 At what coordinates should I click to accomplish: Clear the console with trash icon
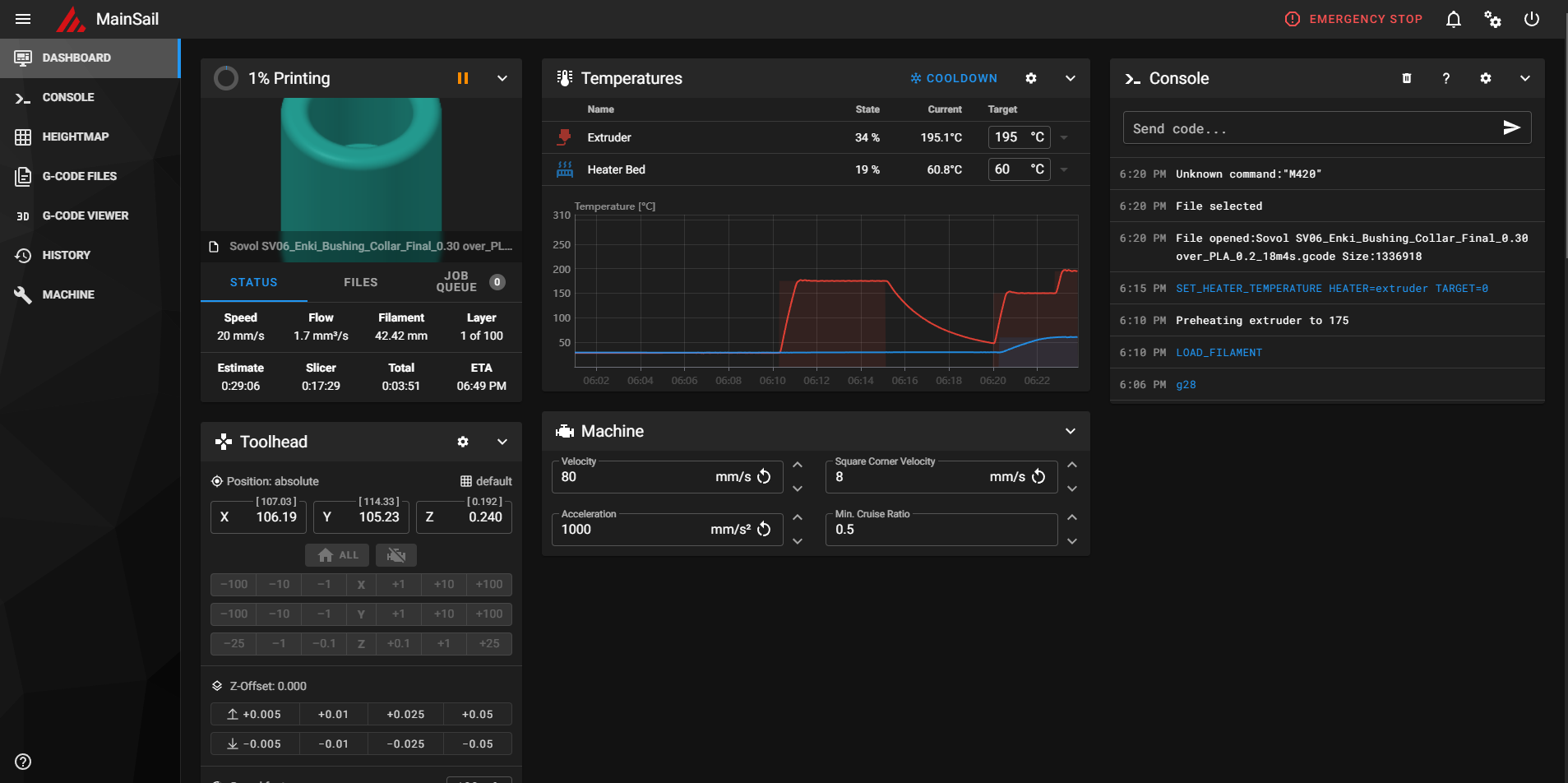[x=1407, y=78]
